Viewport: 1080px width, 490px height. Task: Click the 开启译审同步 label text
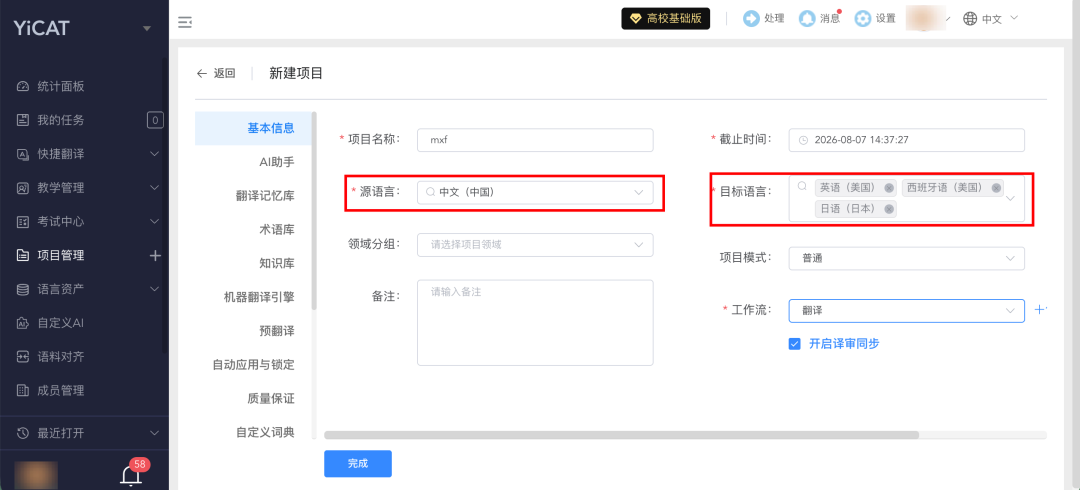[844, 343]
